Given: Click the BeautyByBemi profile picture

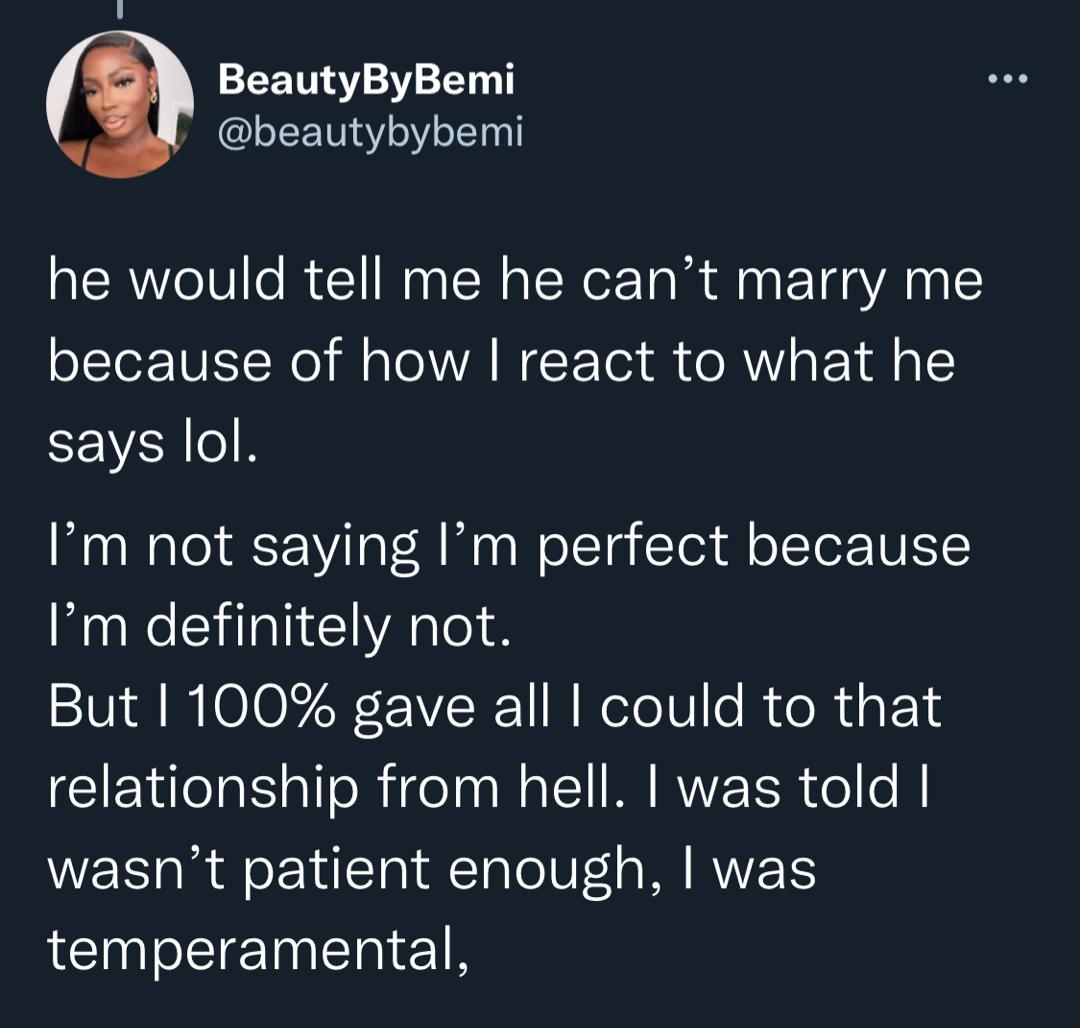Looking at the screenshot, I should point(120,104).
